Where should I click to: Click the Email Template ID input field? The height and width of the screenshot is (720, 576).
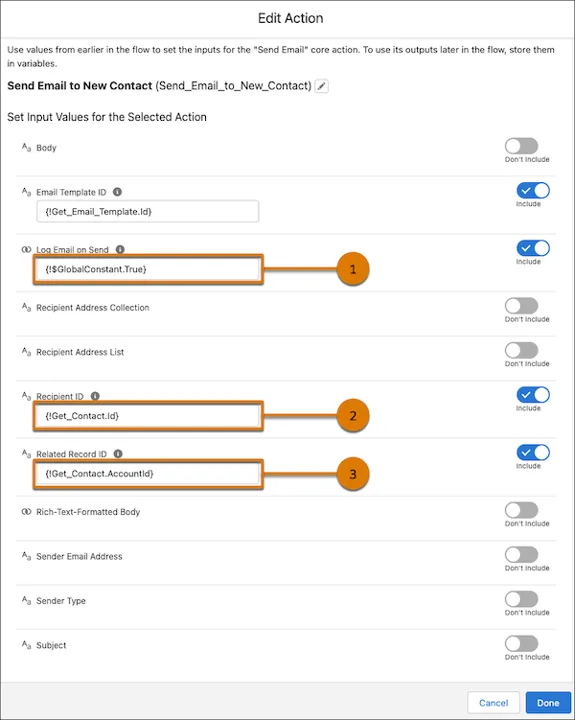pos(147,211)
